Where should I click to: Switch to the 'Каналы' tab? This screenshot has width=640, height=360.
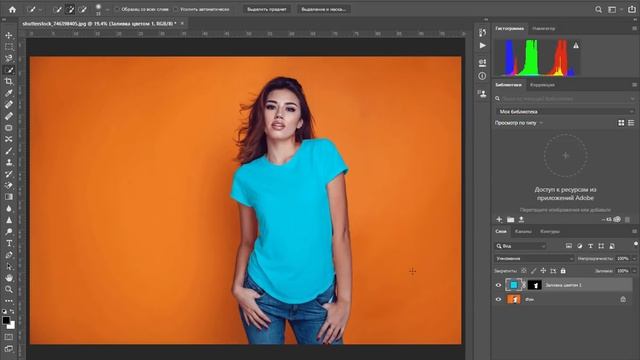(x=523, y=231)
